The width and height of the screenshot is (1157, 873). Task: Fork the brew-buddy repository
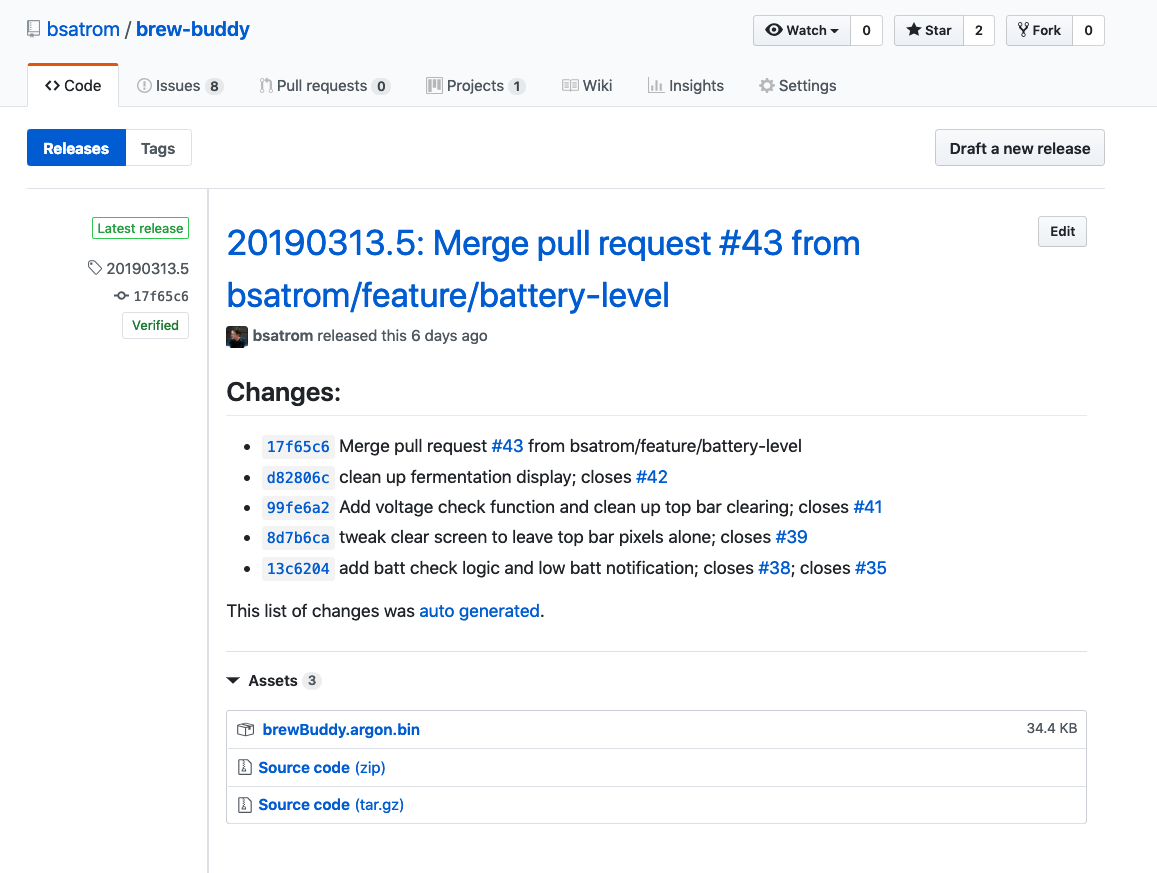(x=1039, y=30)
